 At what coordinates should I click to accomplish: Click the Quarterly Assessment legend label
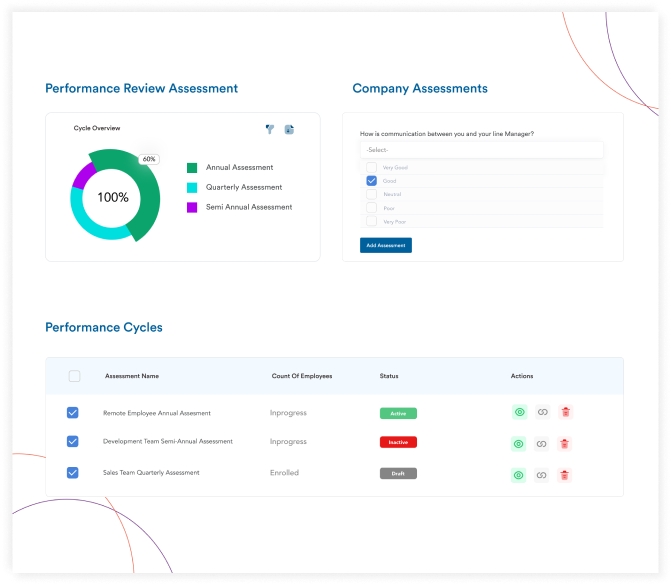[x=244, y=187]
